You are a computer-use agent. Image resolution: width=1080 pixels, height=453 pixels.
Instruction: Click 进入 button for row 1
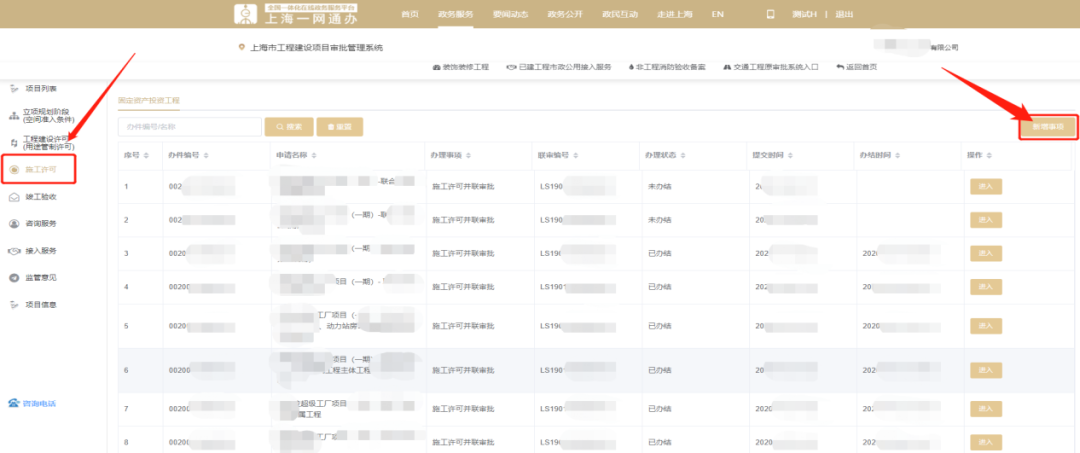(986, 186)
